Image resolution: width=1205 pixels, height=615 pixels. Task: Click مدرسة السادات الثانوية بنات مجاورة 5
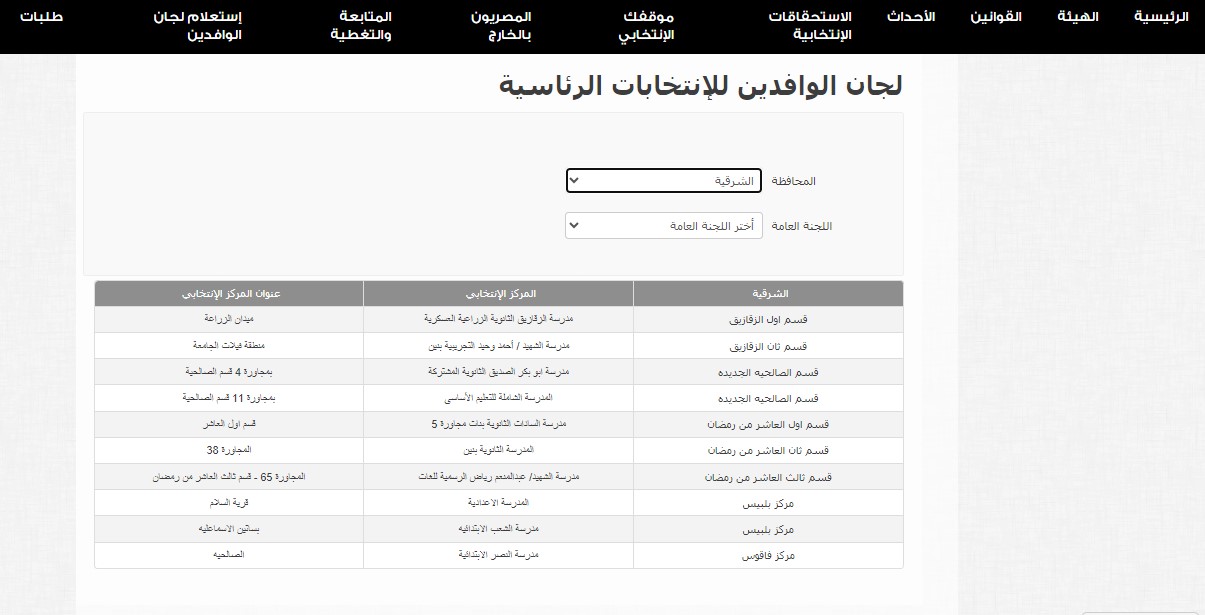[498, 423]
